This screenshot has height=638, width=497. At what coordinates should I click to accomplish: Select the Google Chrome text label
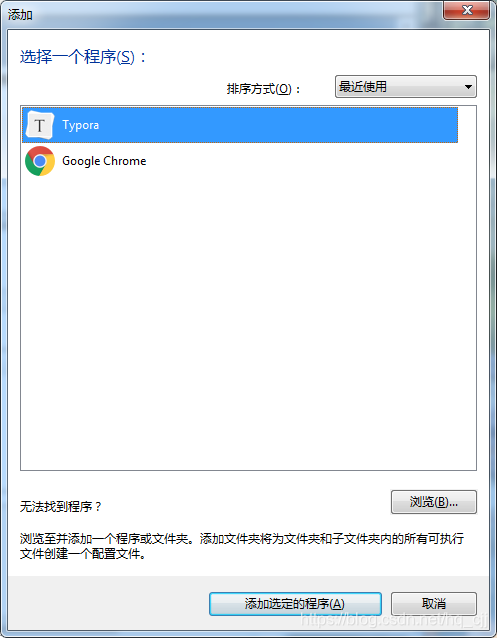click(104, 161)
